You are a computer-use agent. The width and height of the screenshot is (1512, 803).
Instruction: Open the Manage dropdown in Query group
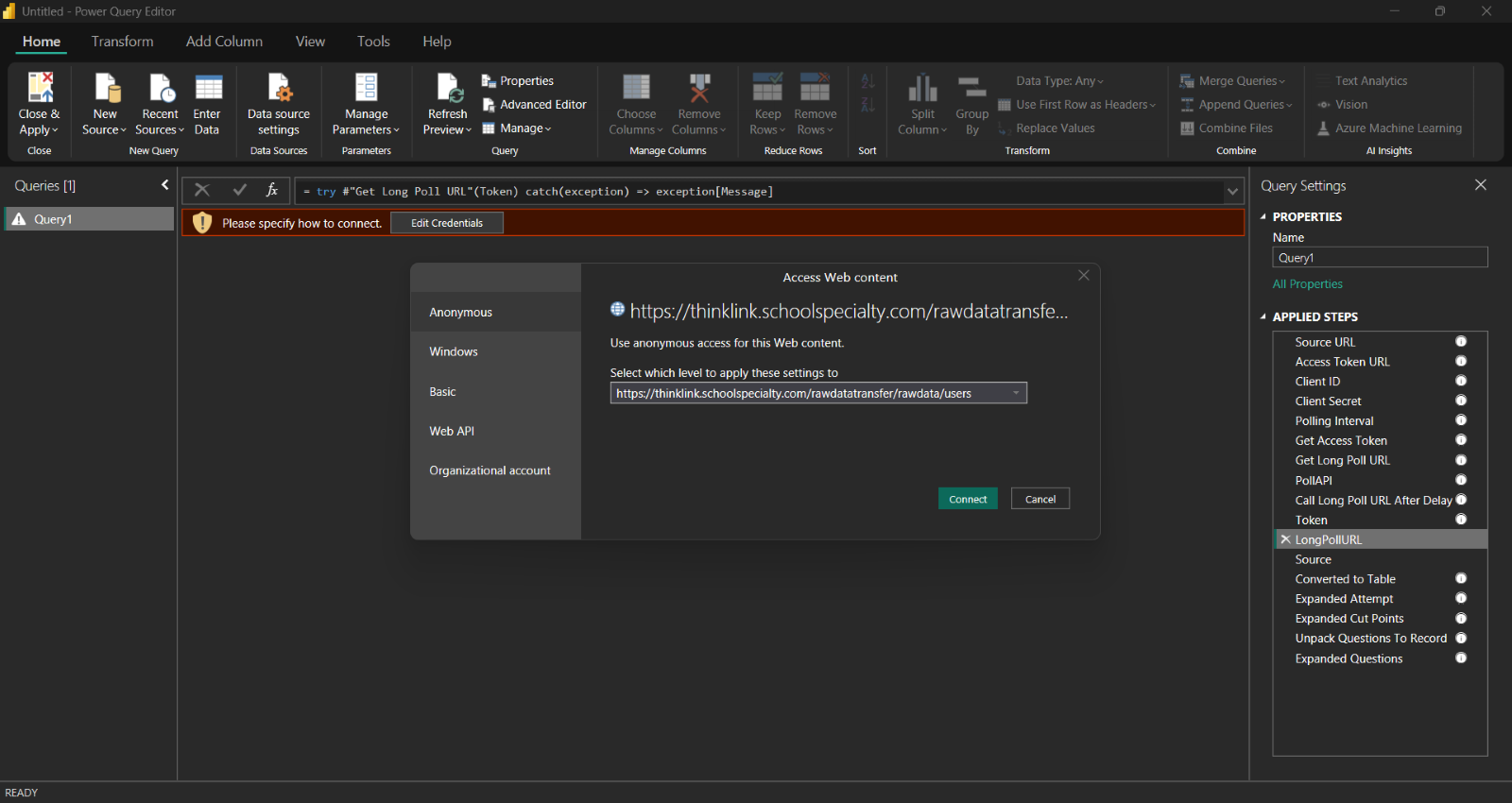point(517,128)
